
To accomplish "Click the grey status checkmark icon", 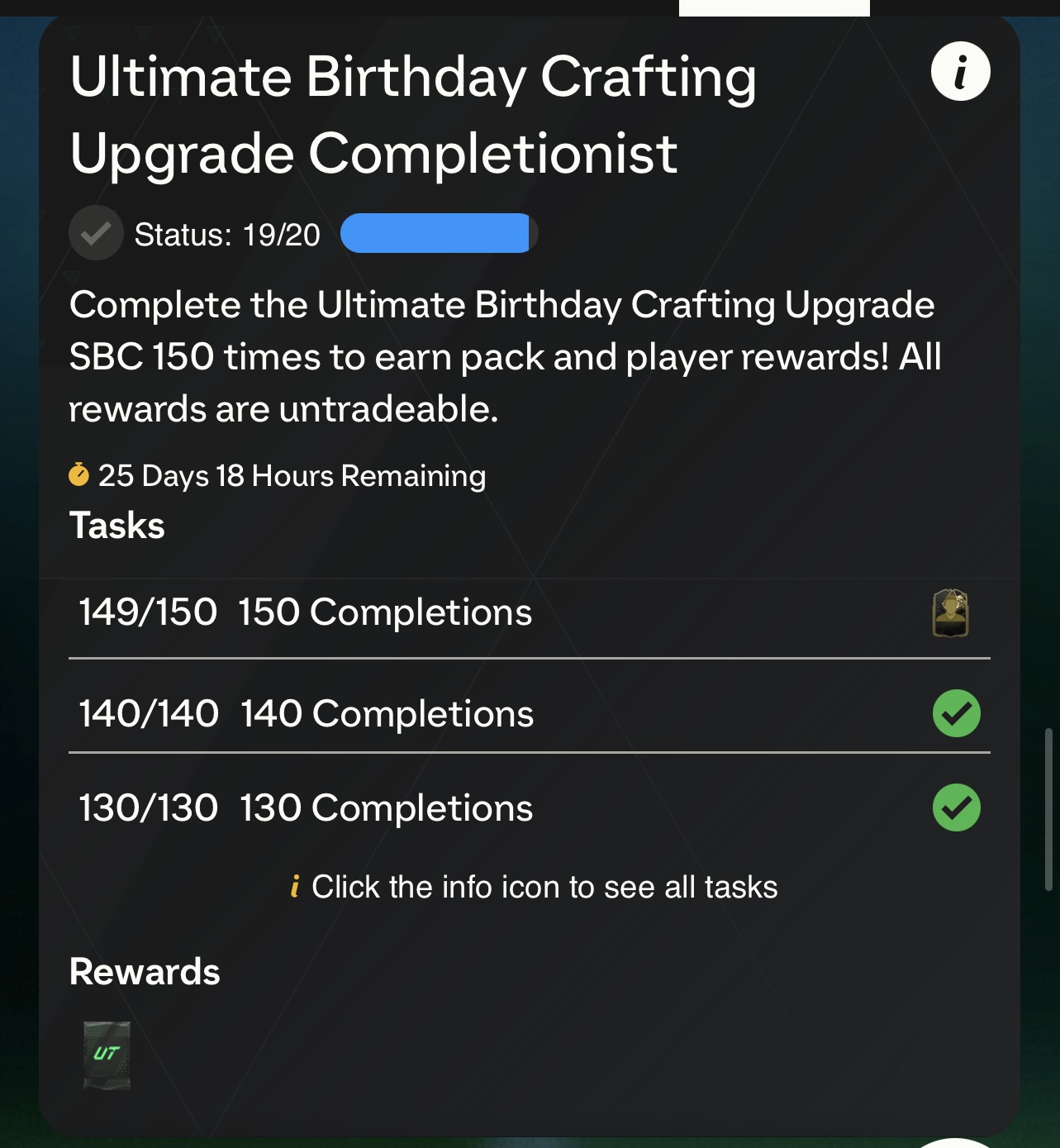I will pos(96,234).
